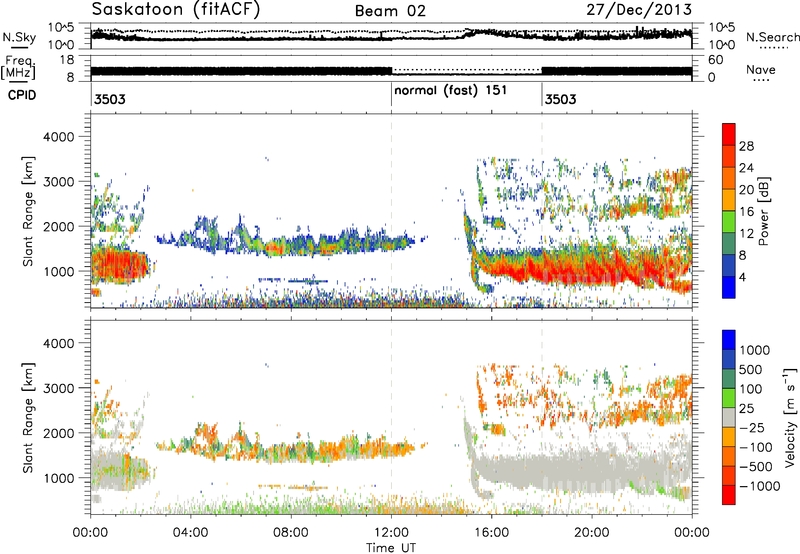Image resolution: width=800 pixels, height=554 pixels.
Task: Select the "500" label on velocity color bar
Action: (753, 370)
